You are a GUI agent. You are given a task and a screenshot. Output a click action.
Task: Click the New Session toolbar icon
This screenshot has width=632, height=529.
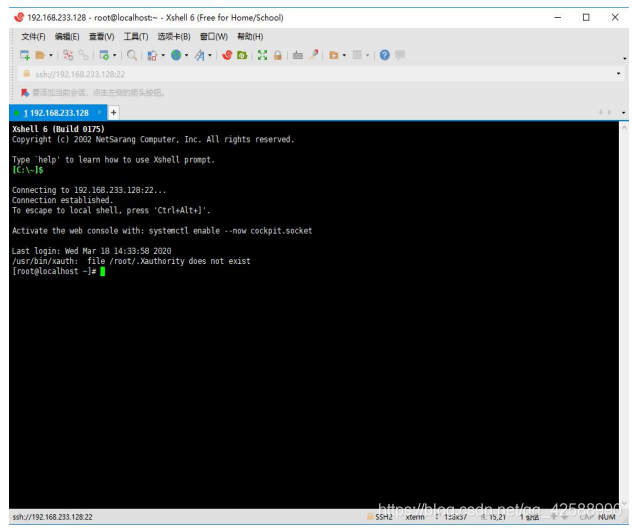25,55
